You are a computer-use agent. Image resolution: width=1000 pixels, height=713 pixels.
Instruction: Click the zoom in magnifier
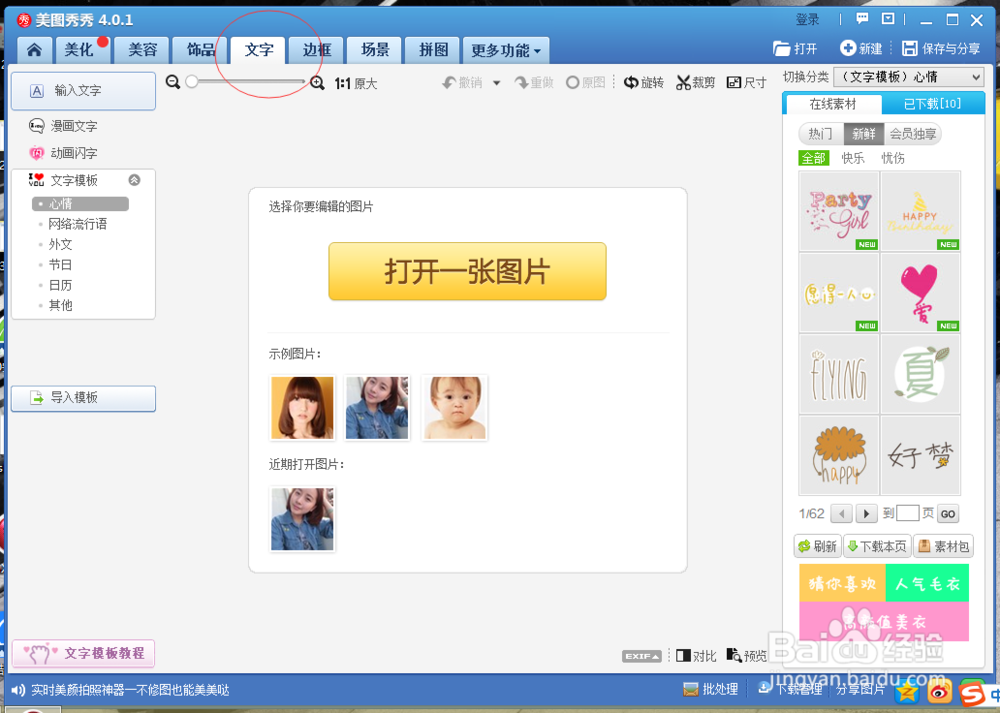[317, 83]
